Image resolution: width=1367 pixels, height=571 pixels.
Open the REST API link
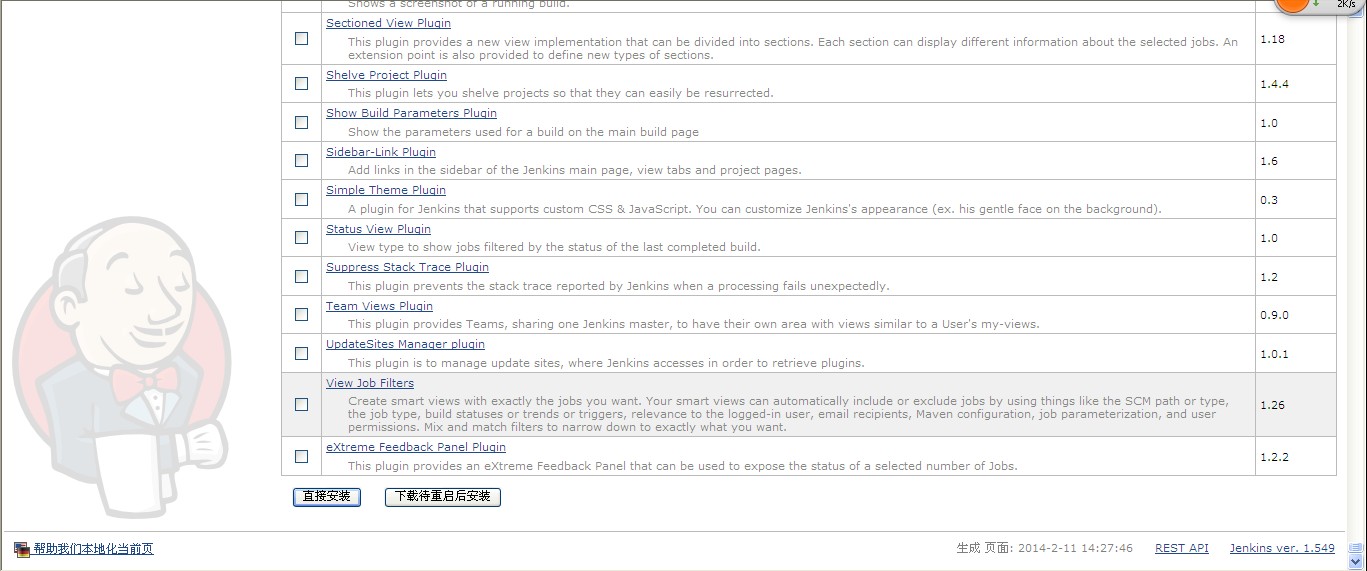(1182, 548)
